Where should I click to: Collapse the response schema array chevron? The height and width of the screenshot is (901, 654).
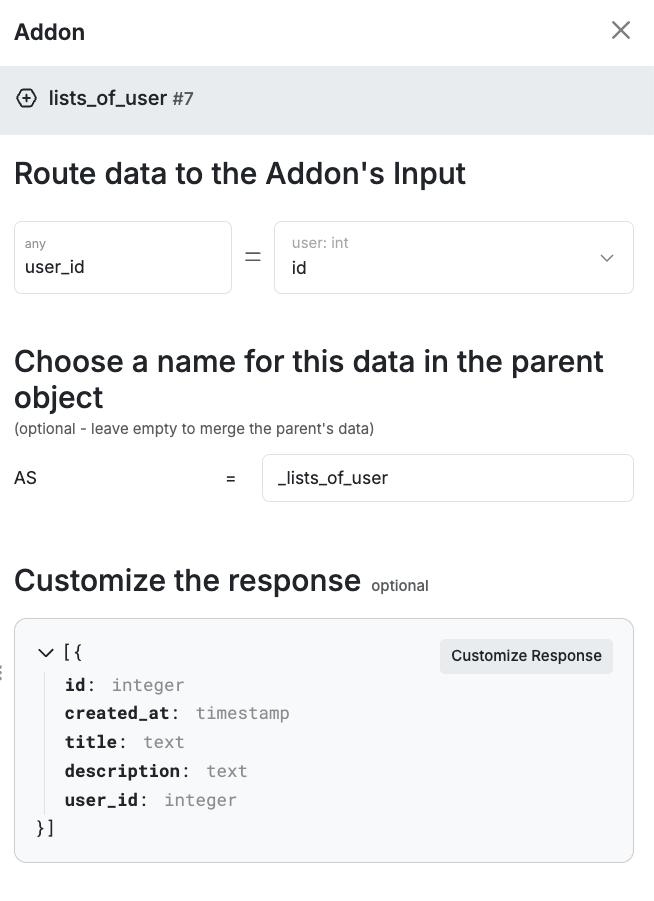coord(45,653)
